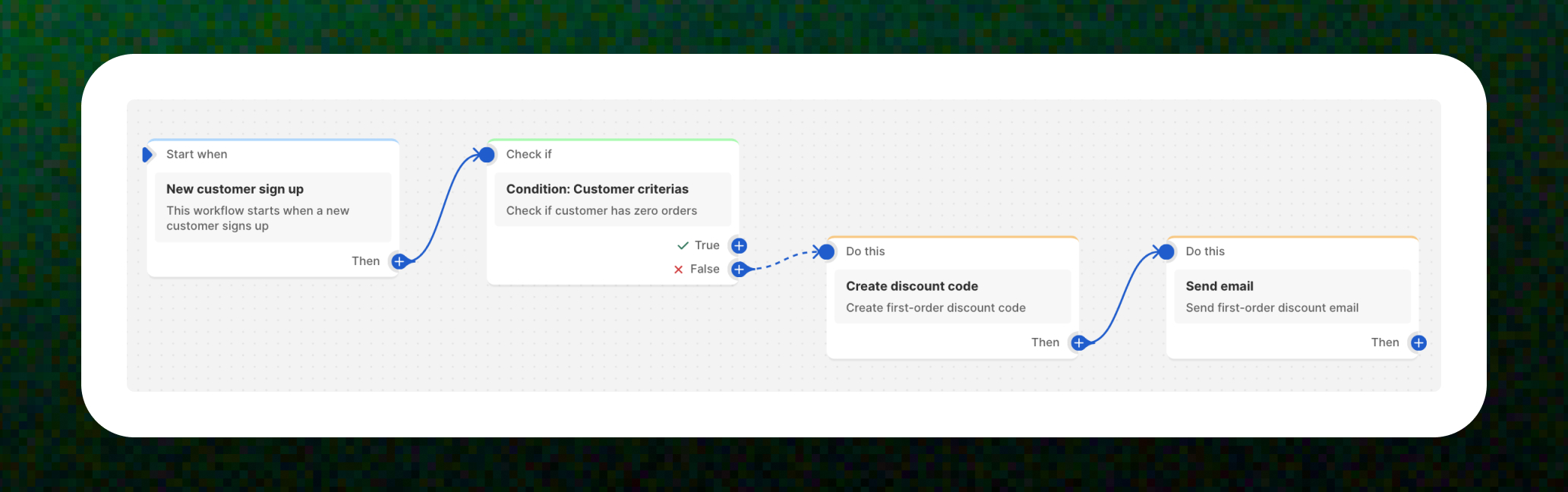Click input connector dot of Send email node

[x=1166, y=251]
